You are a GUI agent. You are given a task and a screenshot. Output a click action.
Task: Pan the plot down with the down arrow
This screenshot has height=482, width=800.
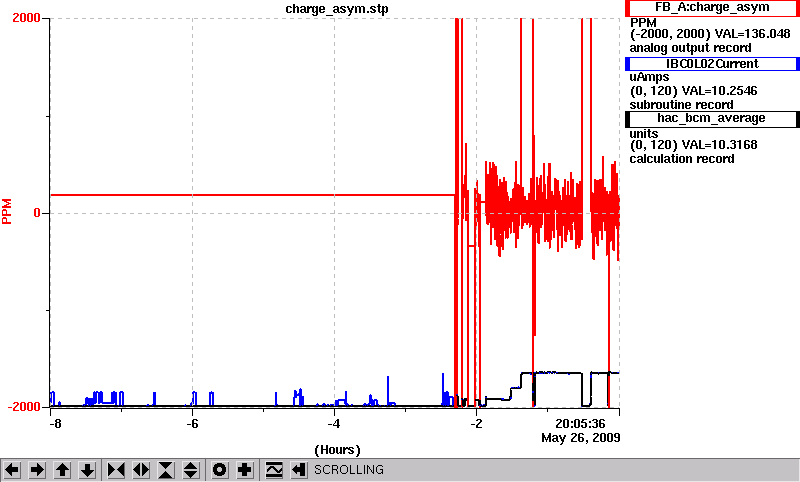coord(88,470)
